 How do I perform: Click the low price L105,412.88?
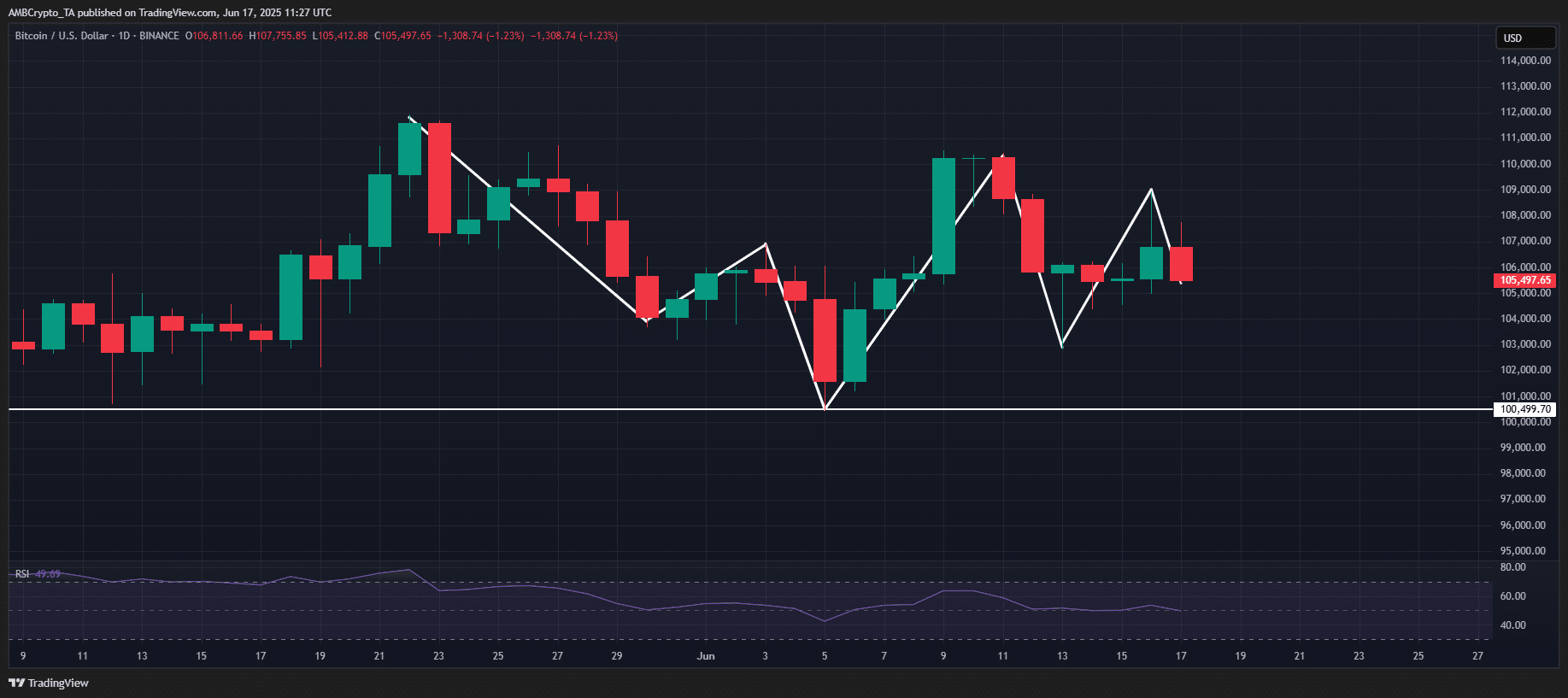click(340, 36)
